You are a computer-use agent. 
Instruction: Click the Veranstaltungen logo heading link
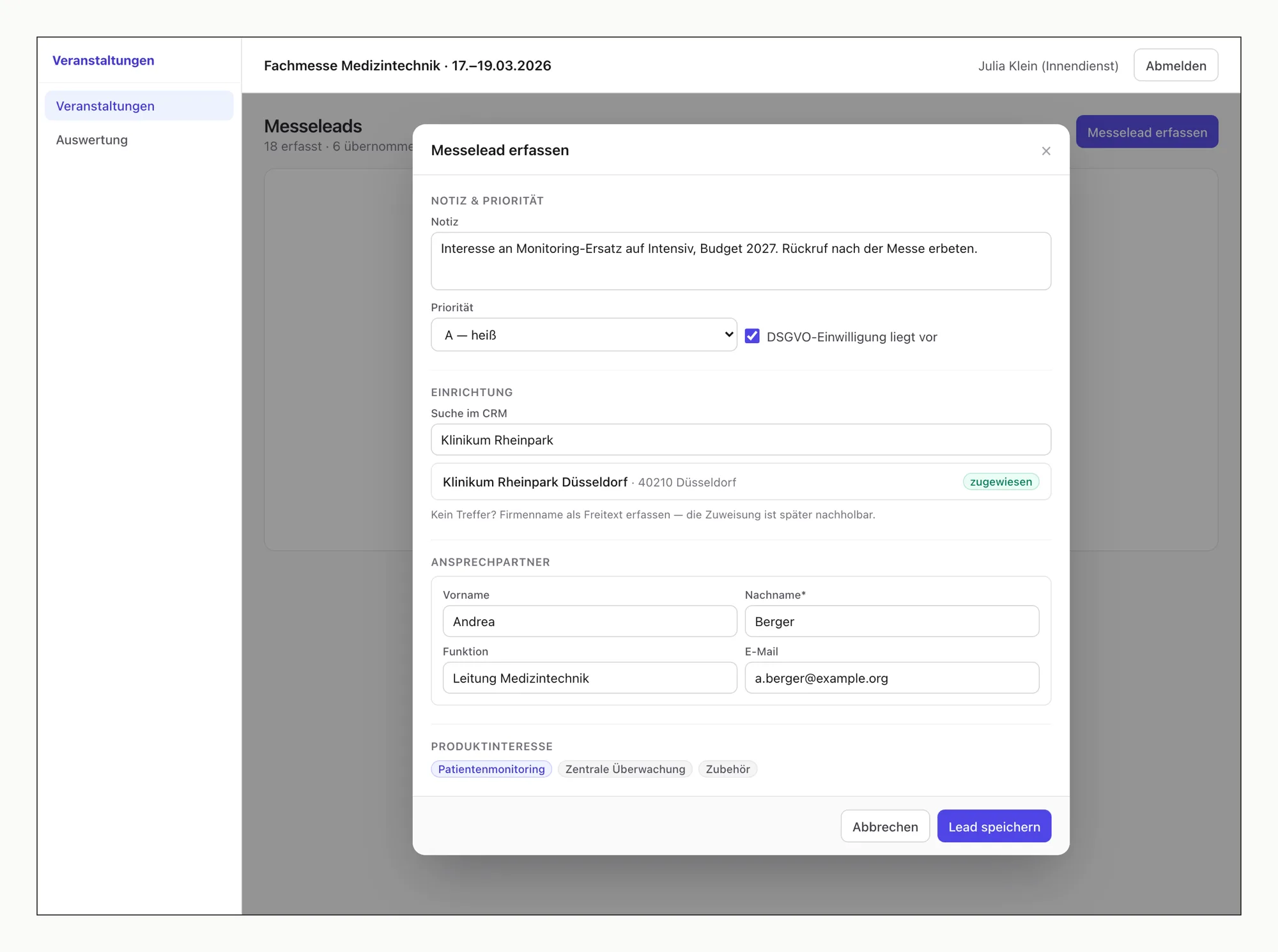click(104, 60)
